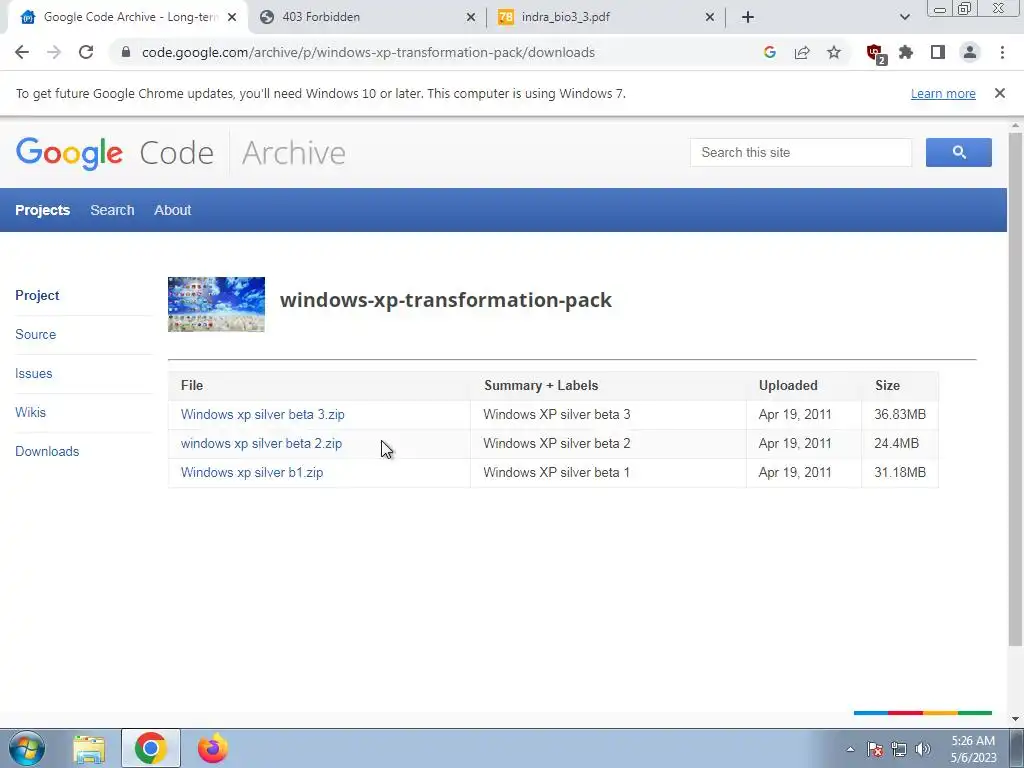Reload the current page
The image size is (1024, 768).
86,52
